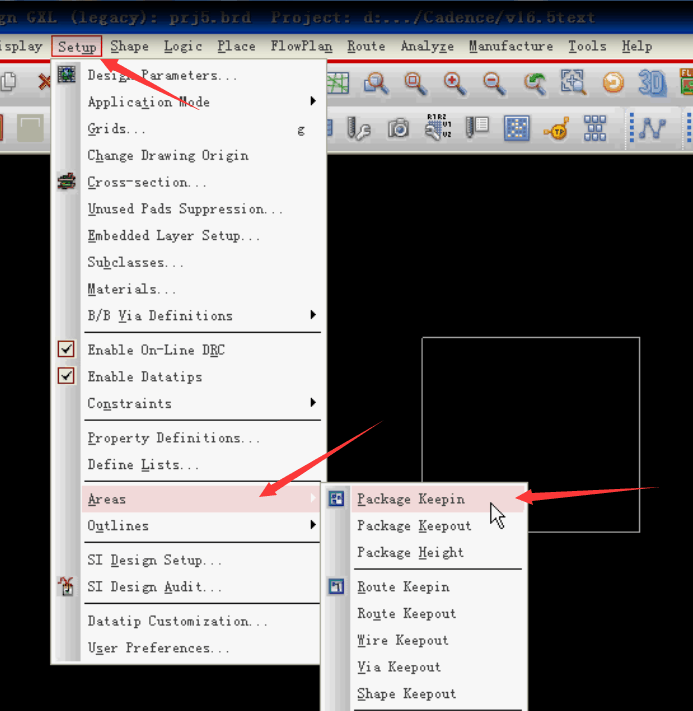Expand the Areas submenu
Viewport: 693px width, 711px height.
(201, 499)
